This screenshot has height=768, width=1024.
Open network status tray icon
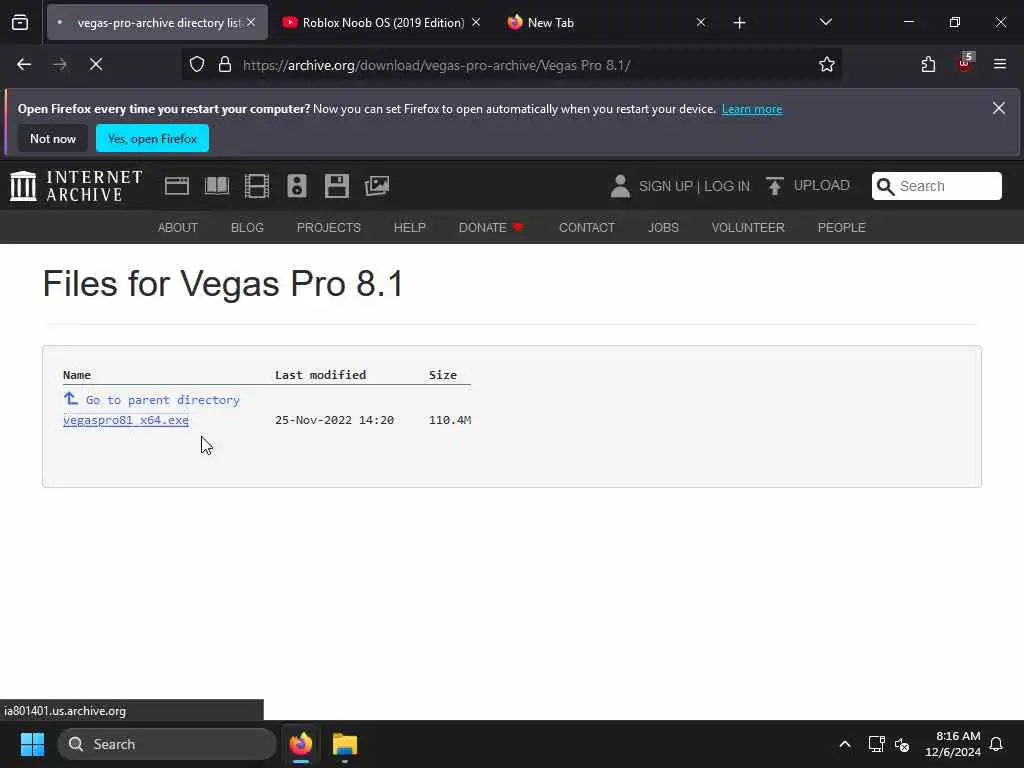[x=876, y=744]
